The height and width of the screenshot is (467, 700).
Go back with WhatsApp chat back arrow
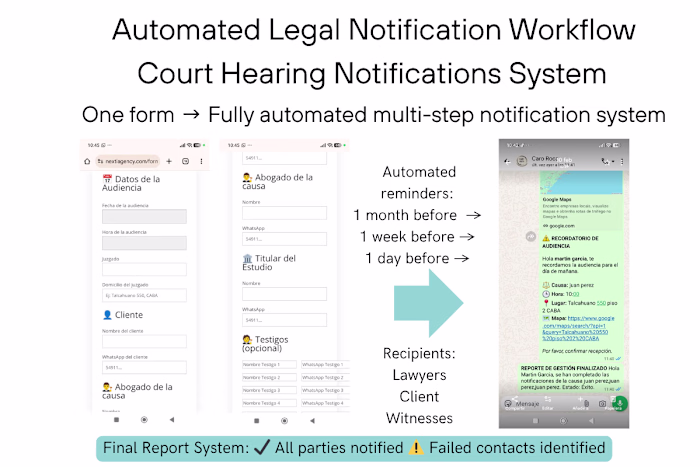(x=507, y=162)
